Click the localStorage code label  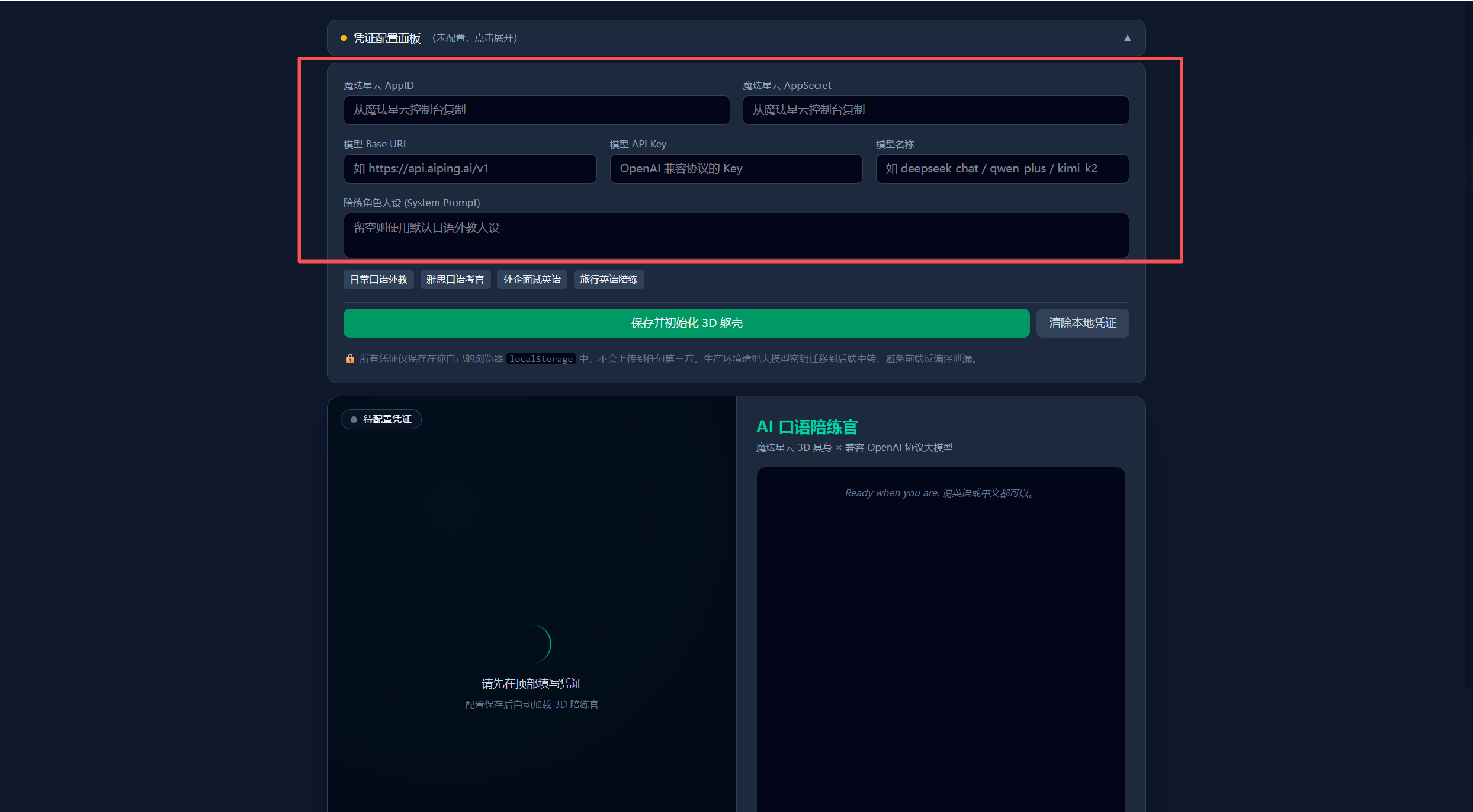(x=541, y=359)
